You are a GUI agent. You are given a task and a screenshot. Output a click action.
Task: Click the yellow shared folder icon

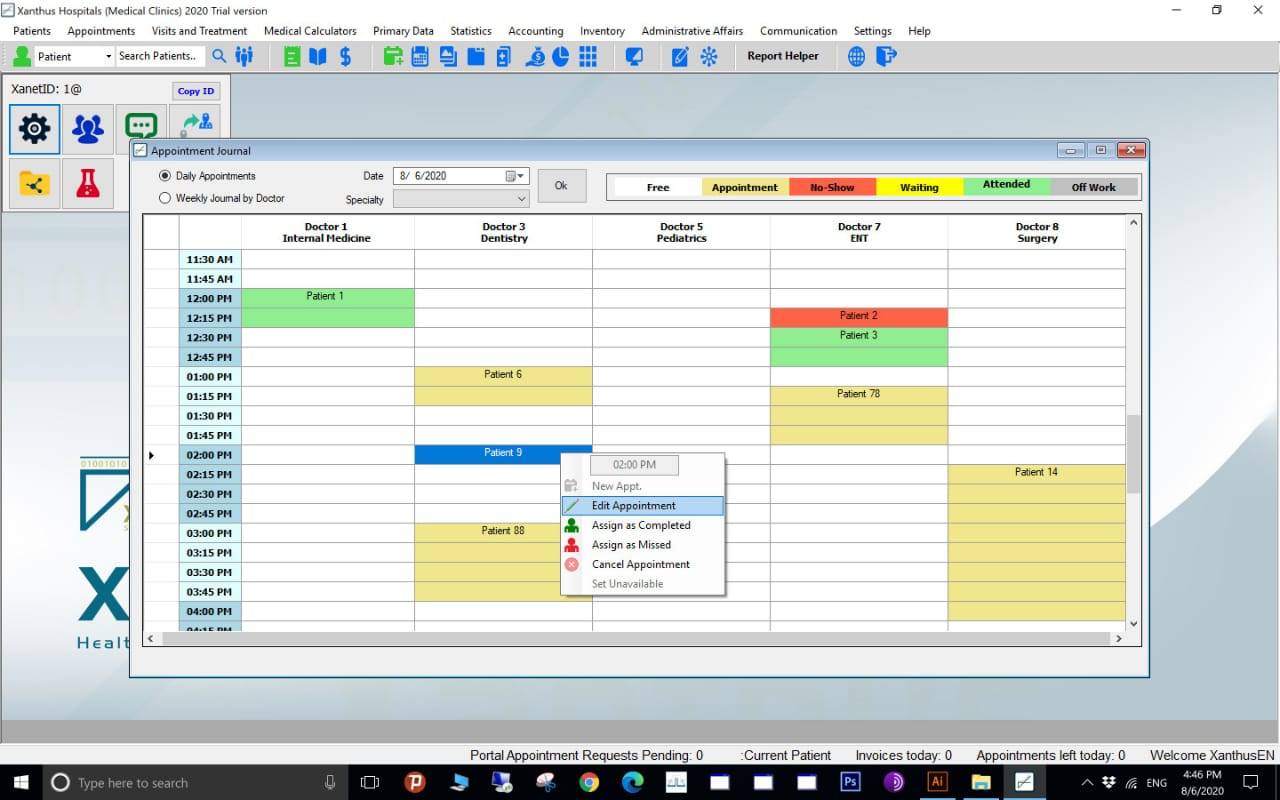tap(34, 183)
